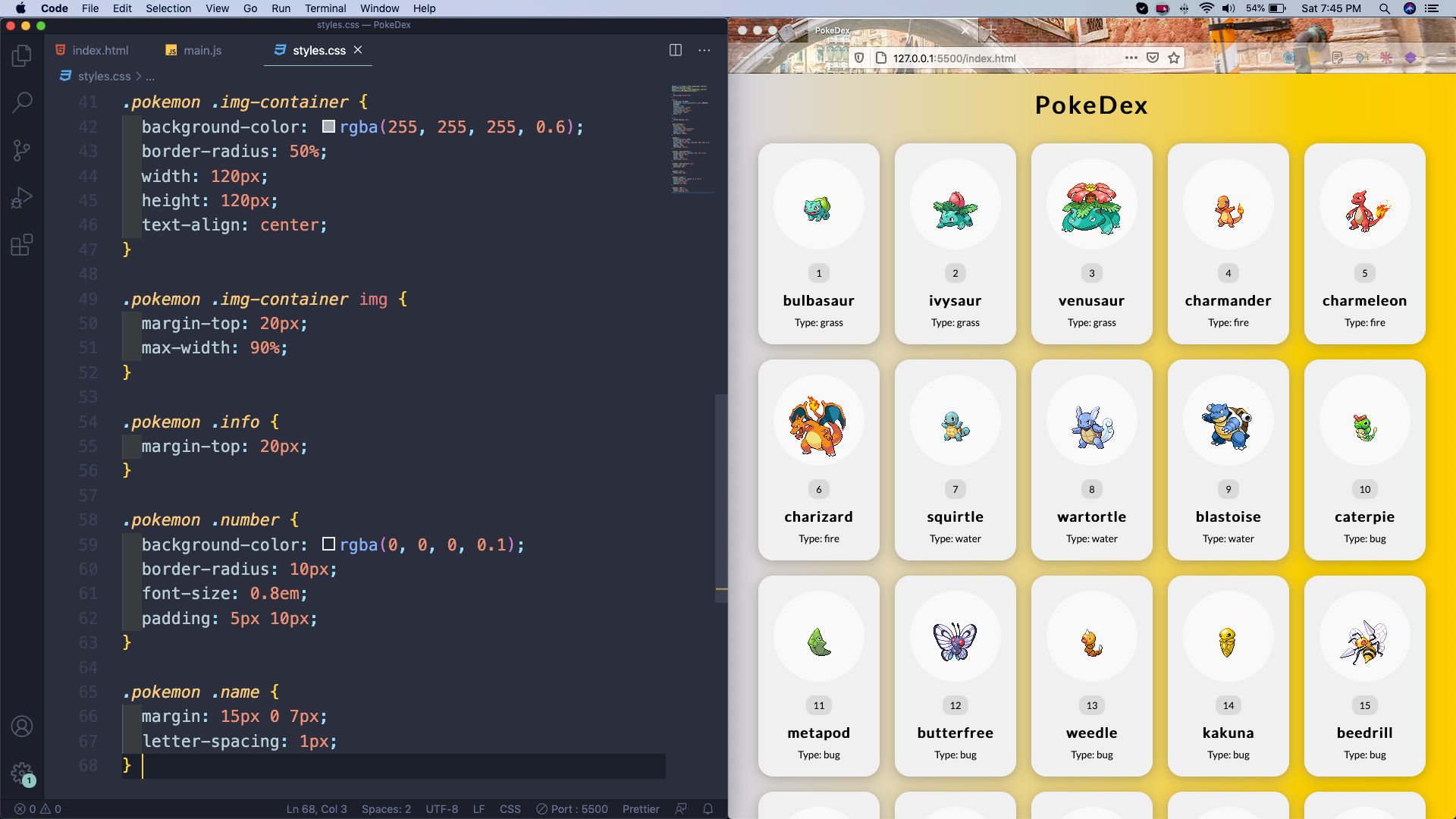
Task: Click the feedback icon in status bar
Action: [x=681, y=809]
